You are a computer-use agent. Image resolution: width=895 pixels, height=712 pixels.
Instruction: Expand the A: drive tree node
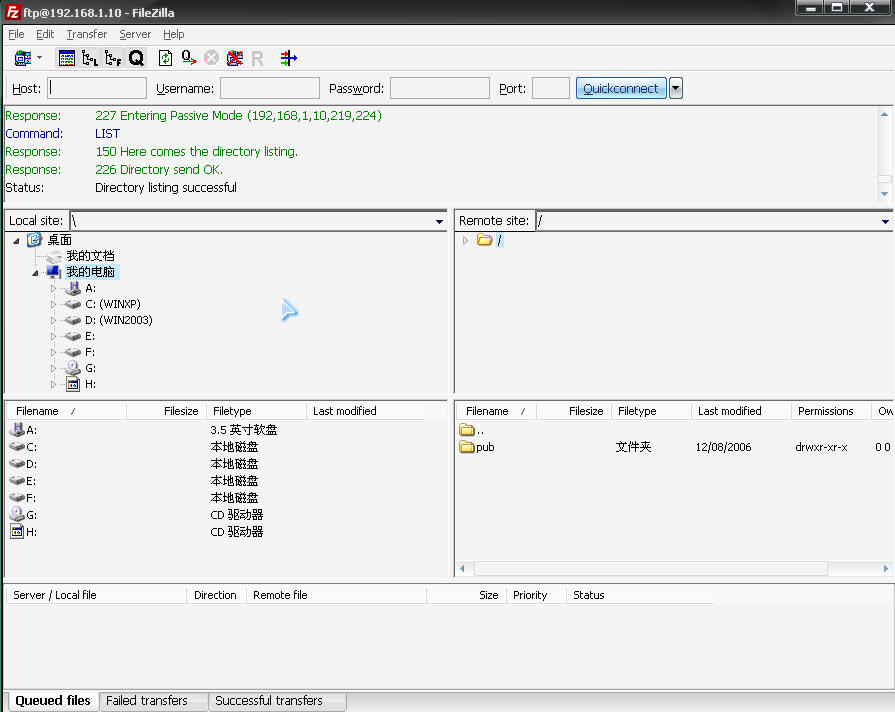click(53, 289)
